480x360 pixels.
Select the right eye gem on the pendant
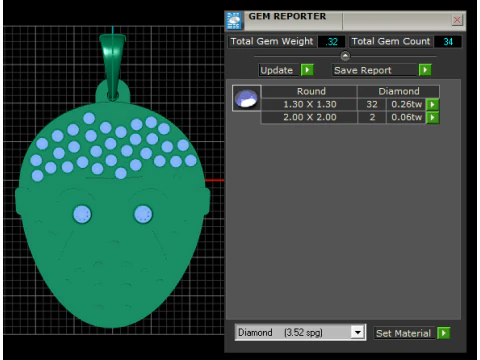tap(143, 214)
